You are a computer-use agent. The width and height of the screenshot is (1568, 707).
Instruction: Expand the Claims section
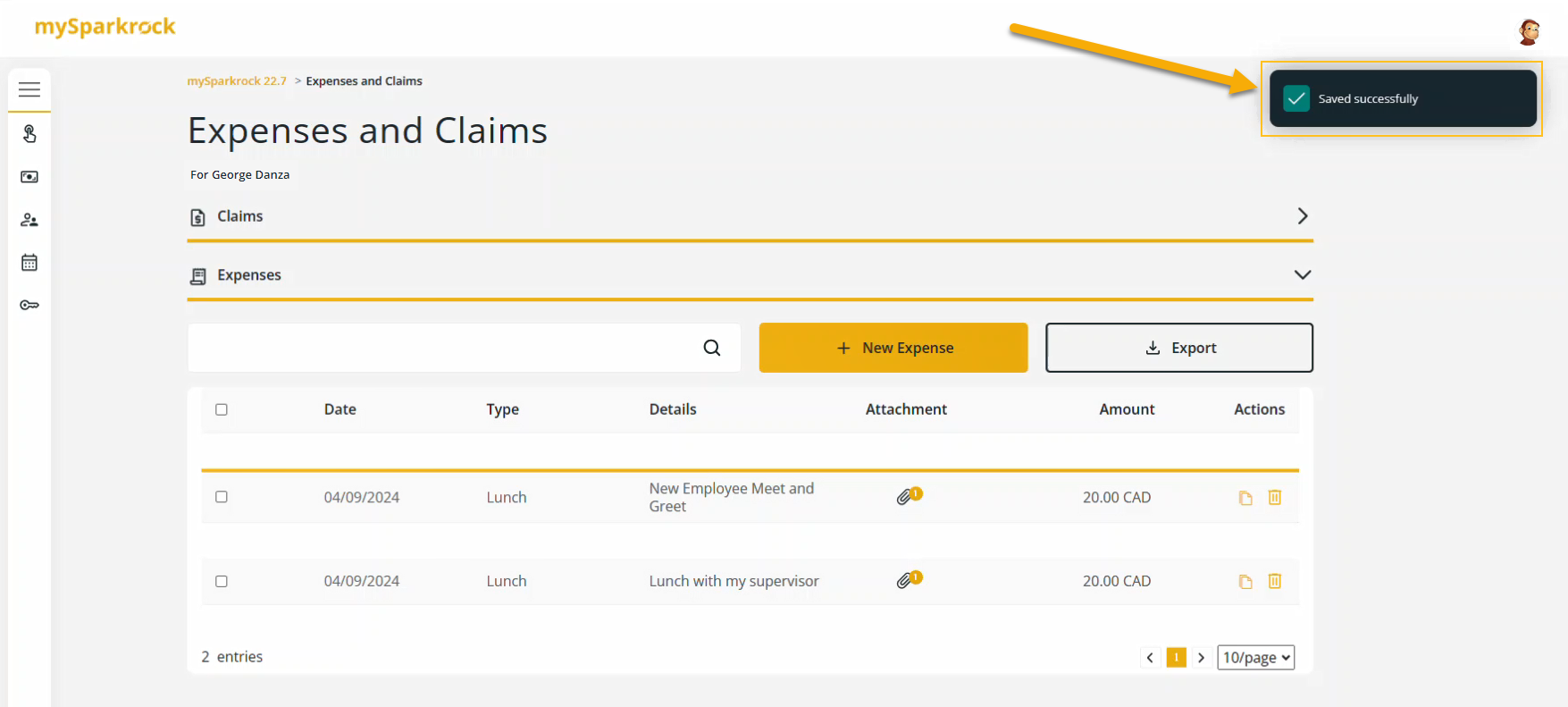click(x=1302, y=216)
